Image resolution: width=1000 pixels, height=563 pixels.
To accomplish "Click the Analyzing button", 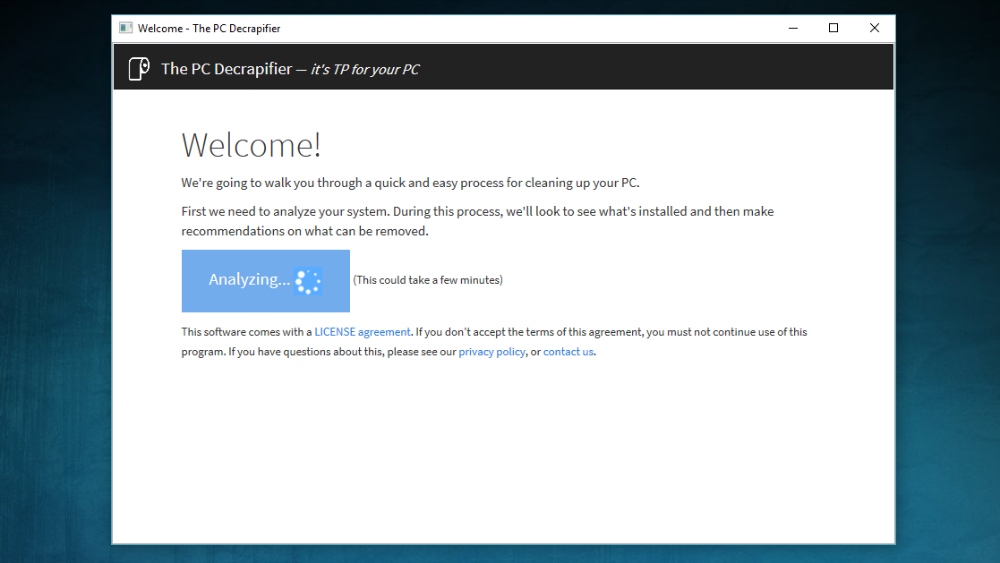I will coord(265,281).
